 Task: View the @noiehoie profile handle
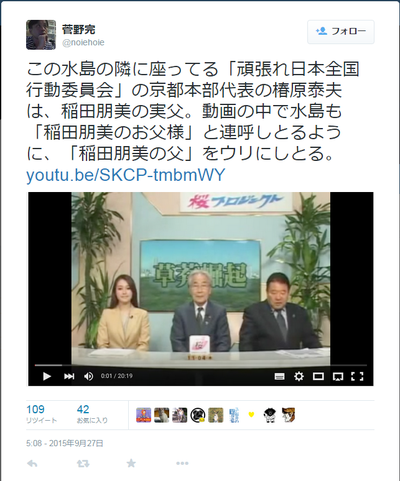coord(83,43)
